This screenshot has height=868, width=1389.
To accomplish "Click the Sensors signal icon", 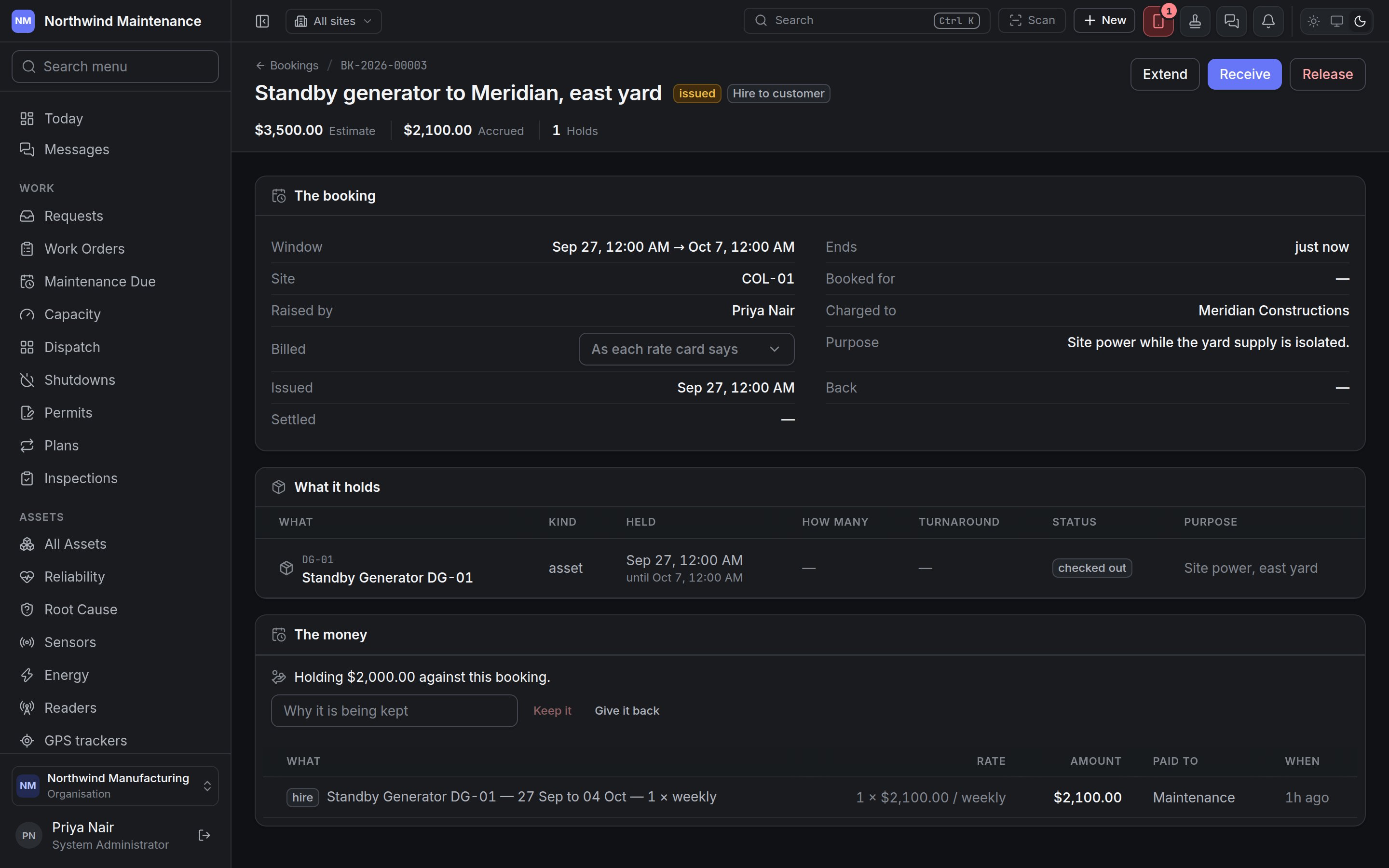I will (27, 642).
